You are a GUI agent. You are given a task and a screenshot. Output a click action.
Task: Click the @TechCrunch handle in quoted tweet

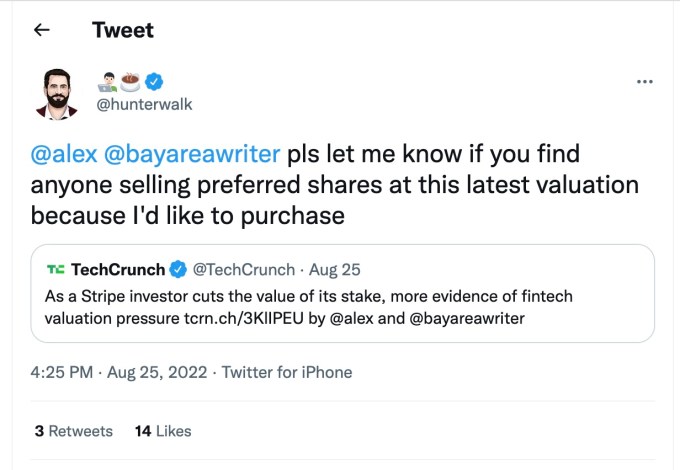coord(243,269)
